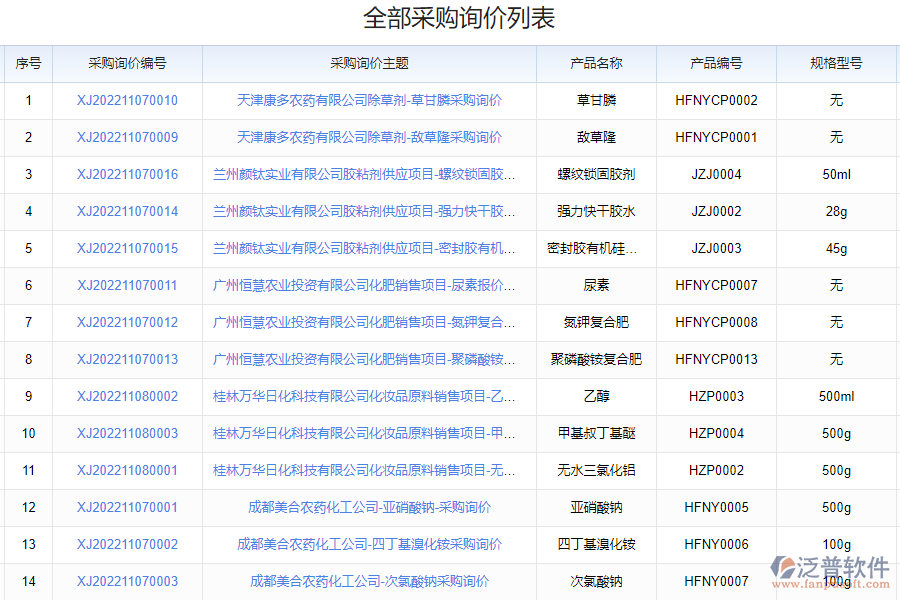900x600 pixels.
Task: Click the 规格型号 column header
Action: point(836,62)
